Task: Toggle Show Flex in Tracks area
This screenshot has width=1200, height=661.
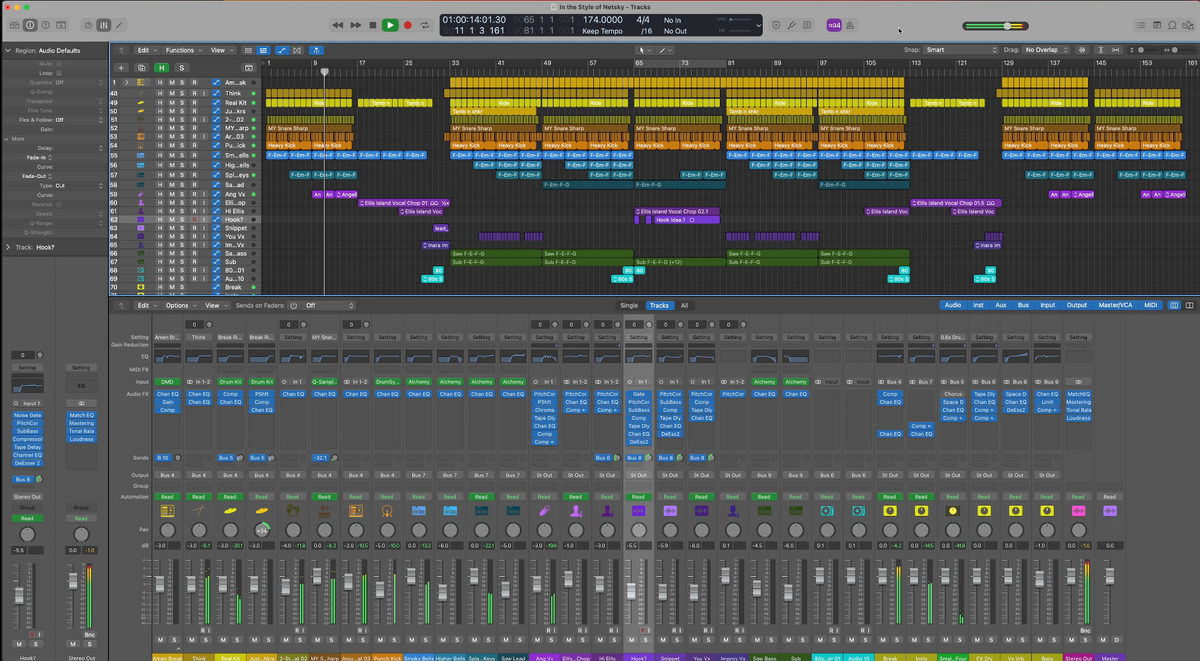Action: (x=298, y=50)
